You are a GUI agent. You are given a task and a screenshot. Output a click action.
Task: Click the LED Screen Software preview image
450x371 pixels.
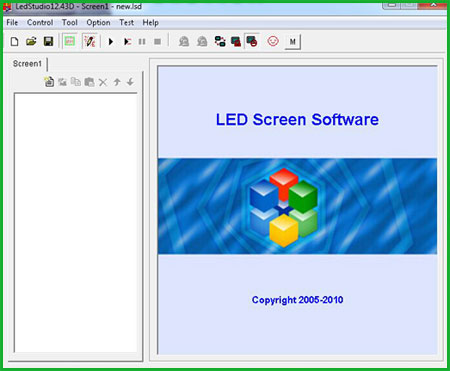point(297,210)
